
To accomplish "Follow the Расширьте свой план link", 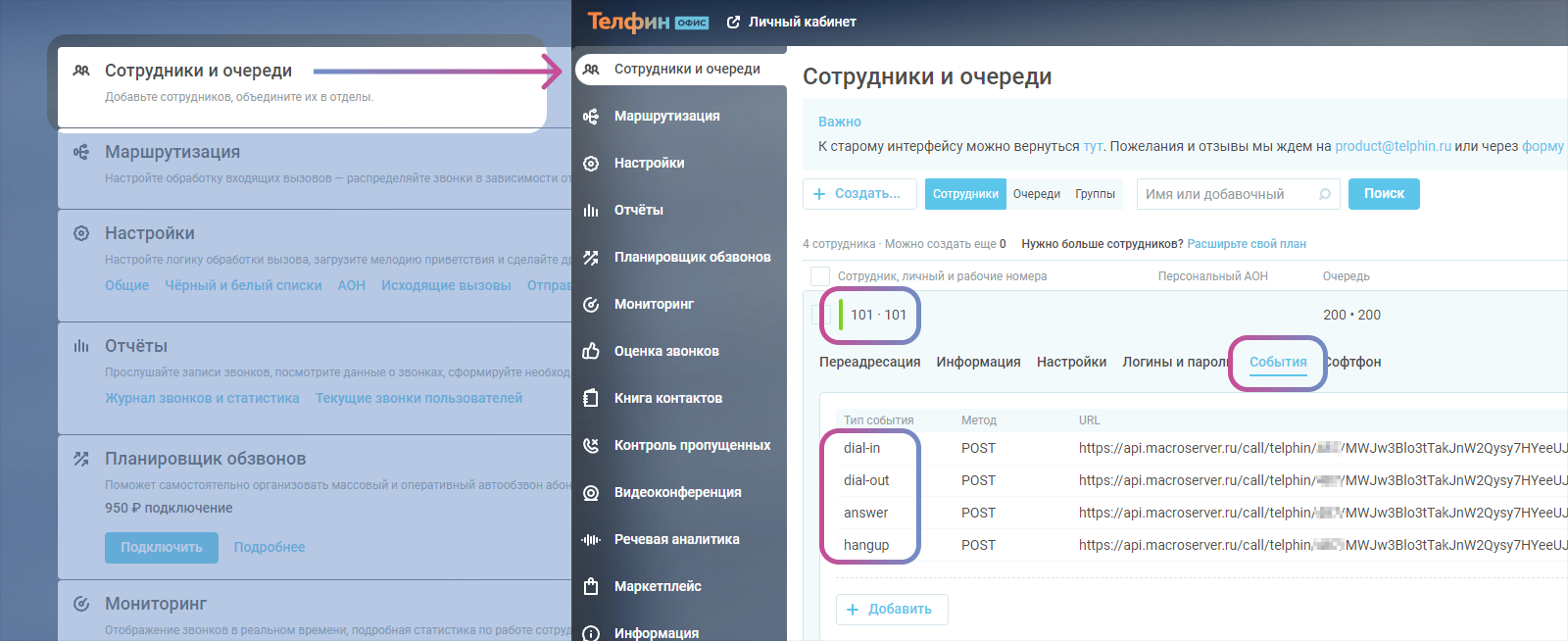I will [x=1246, y=244].
